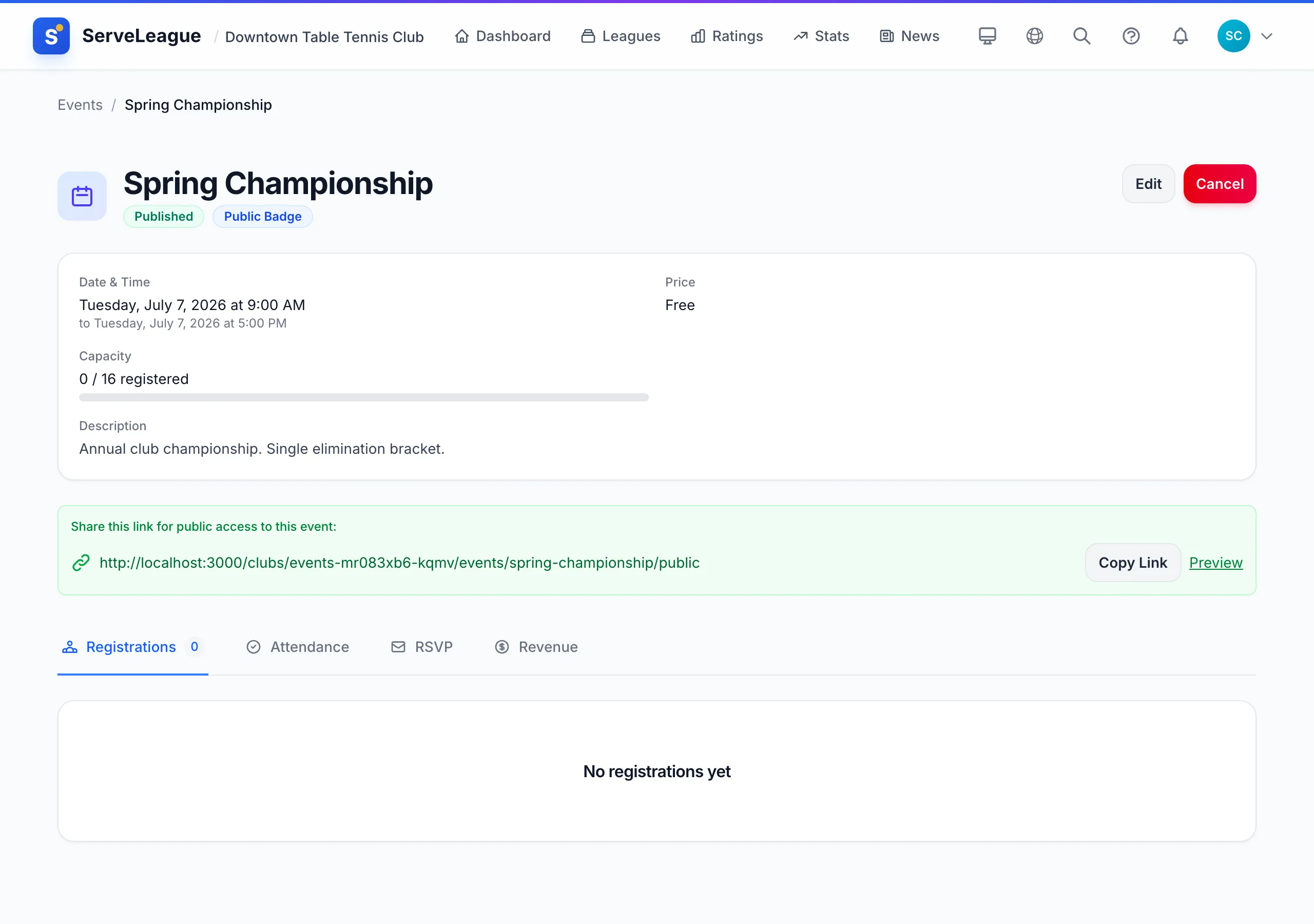Switch to the Revenue tab
The width and height of the screenshot is (1314, 924).
(536, 647)
